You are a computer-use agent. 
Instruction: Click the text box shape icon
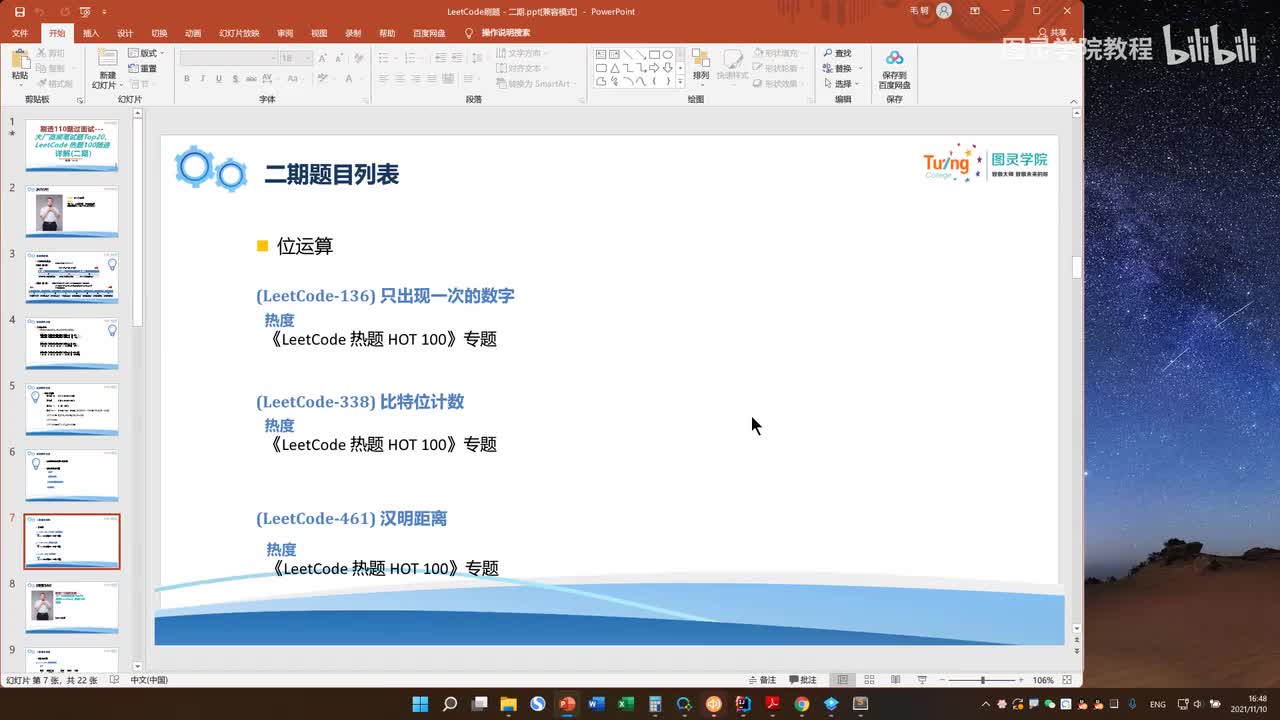(x=602, y=55)
